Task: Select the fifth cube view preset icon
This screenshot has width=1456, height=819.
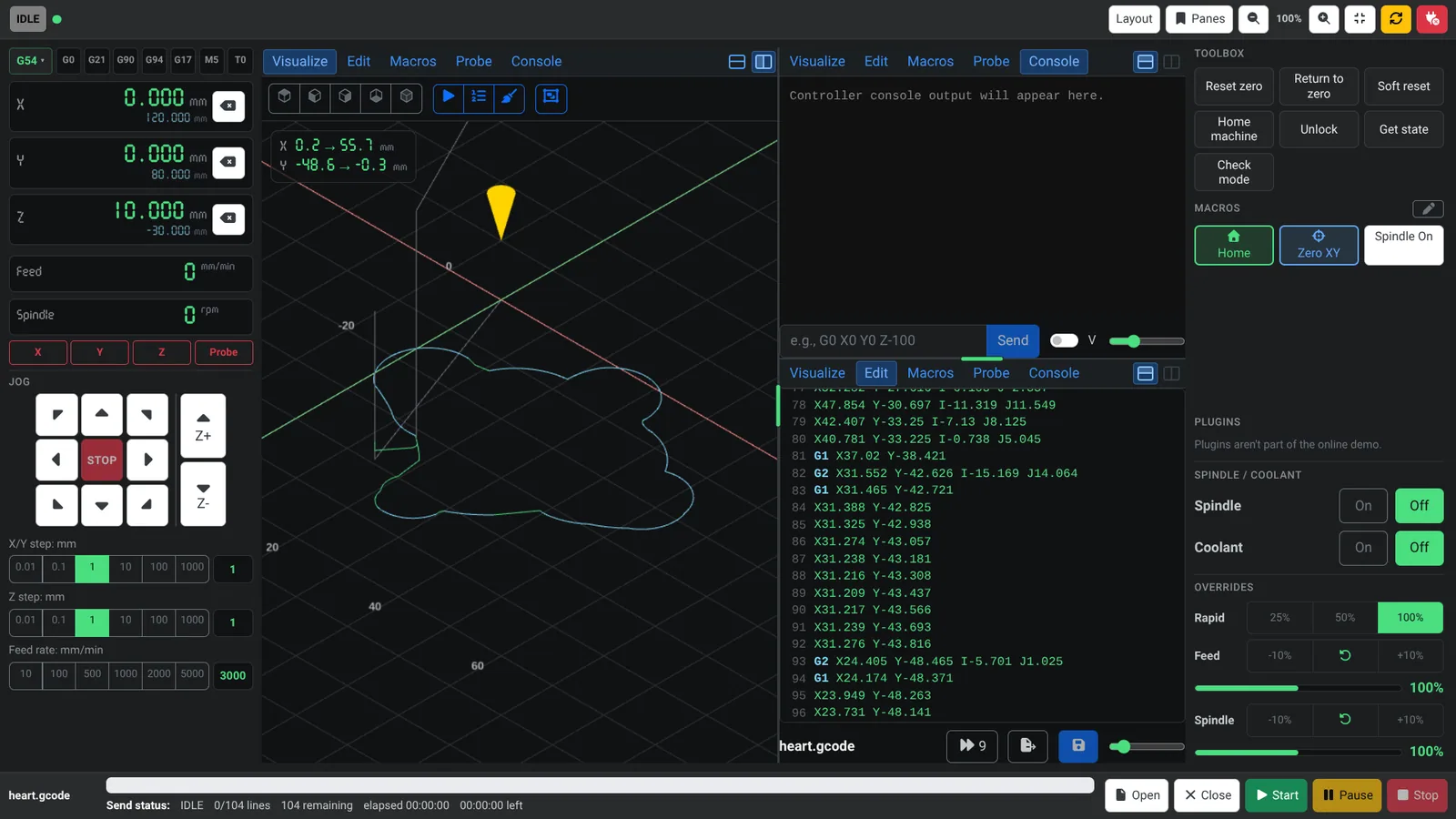Action: pos(407,96)
